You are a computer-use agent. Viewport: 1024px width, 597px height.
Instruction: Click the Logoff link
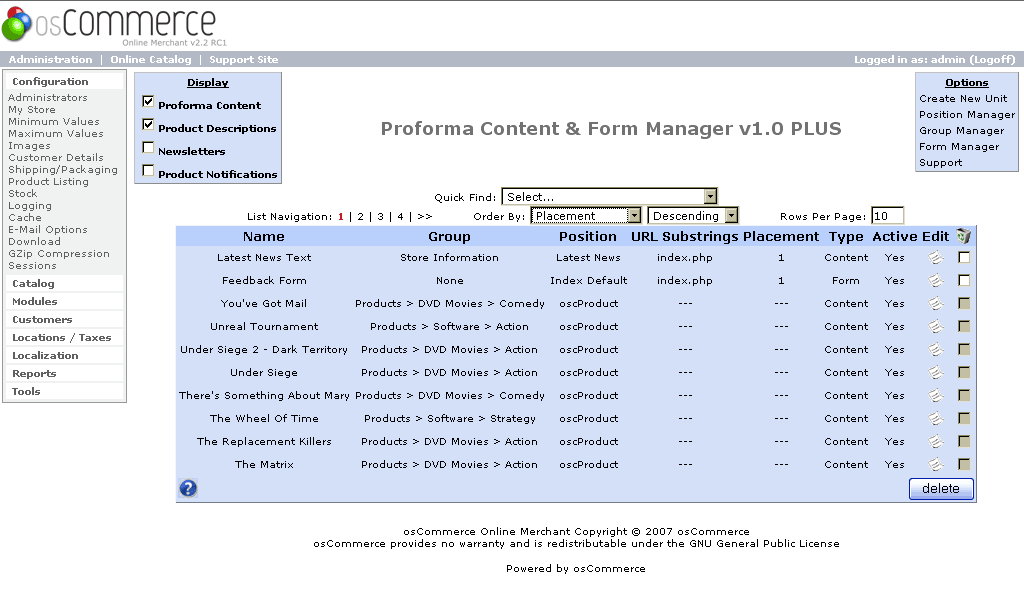(993, 59)
